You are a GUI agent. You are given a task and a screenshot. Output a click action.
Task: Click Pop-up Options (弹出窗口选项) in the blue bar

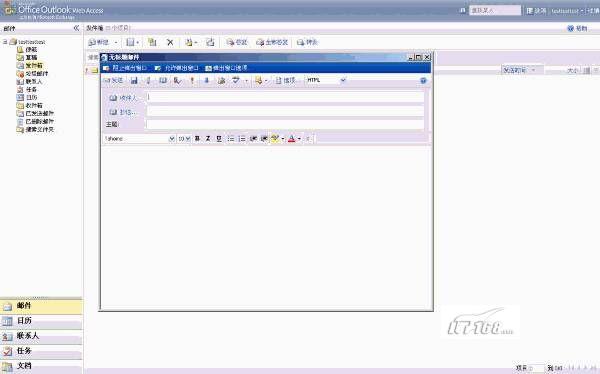tap(227, 68)
